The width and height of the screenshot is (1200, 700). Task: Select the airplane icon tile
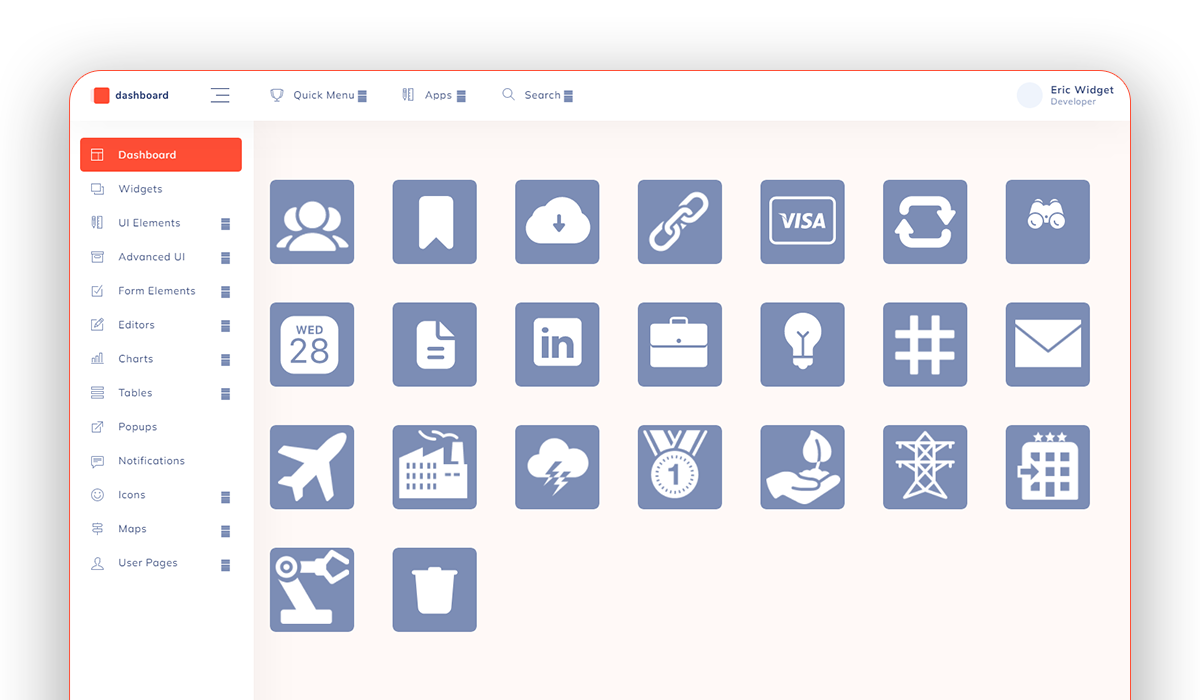[312, 467]
